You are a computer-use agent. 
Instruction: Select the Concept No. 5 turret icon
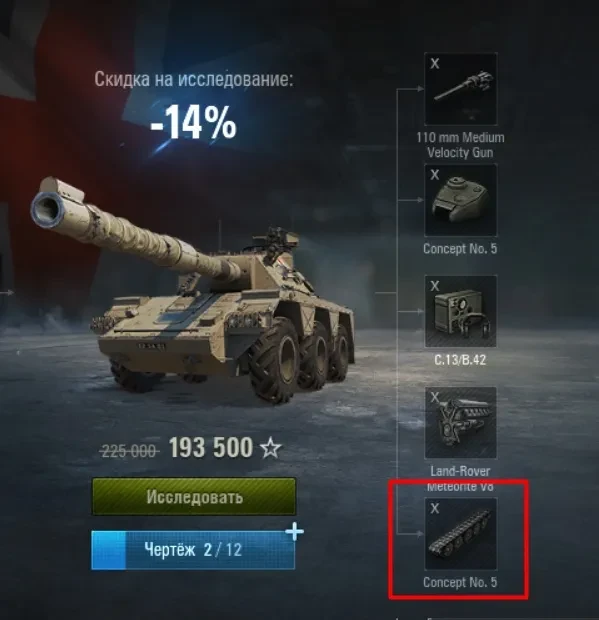461,200
